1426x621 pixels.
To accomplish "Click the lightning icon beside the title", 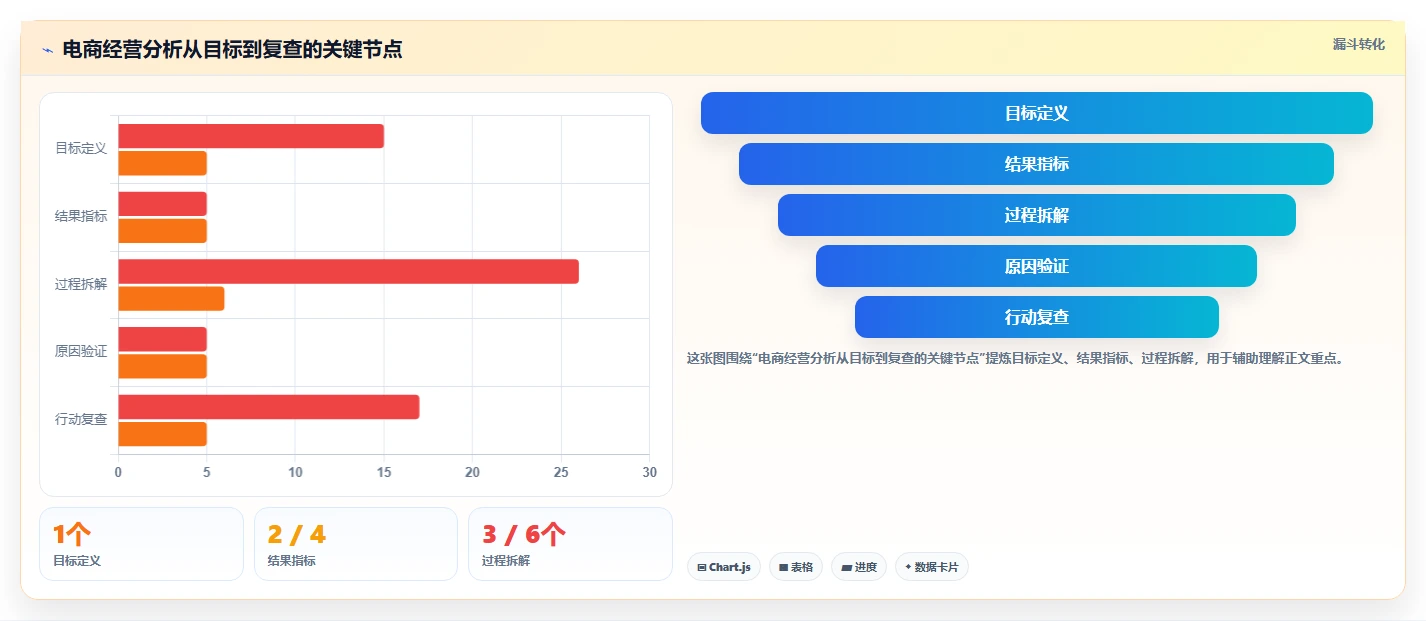I will [x=47, y=50].
